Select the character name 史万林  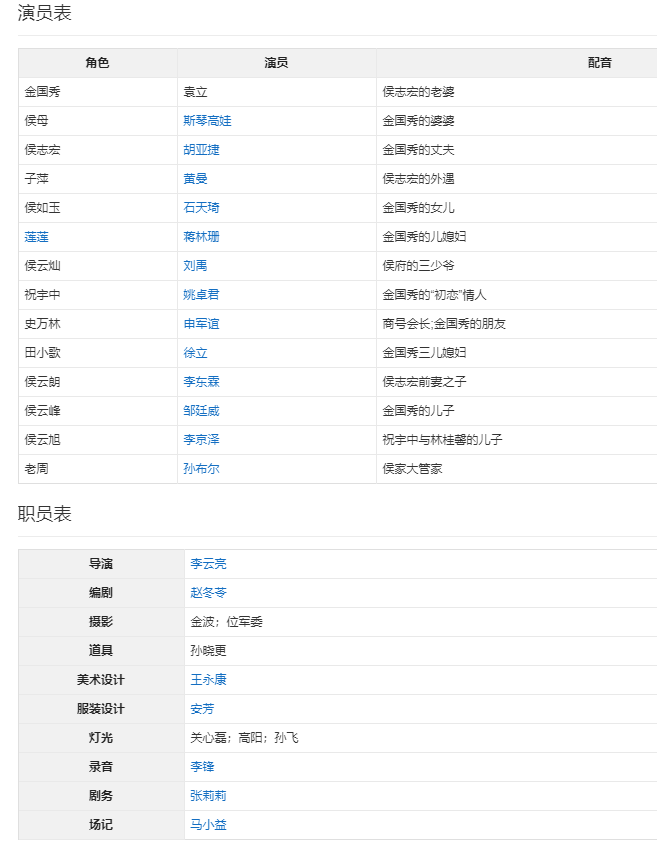[42, 324]
